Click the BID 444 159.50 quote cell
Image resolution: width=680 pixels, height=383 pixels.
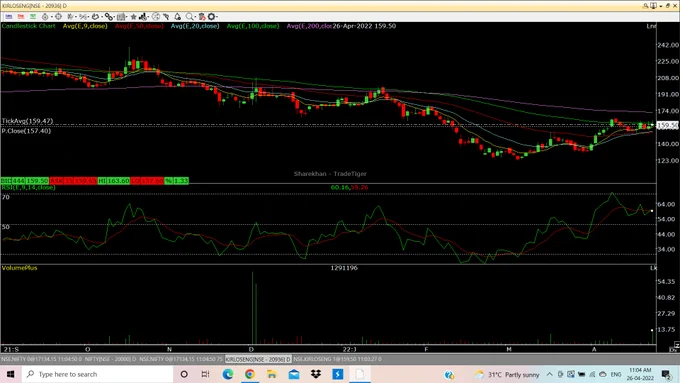click(x=24, y=180)
